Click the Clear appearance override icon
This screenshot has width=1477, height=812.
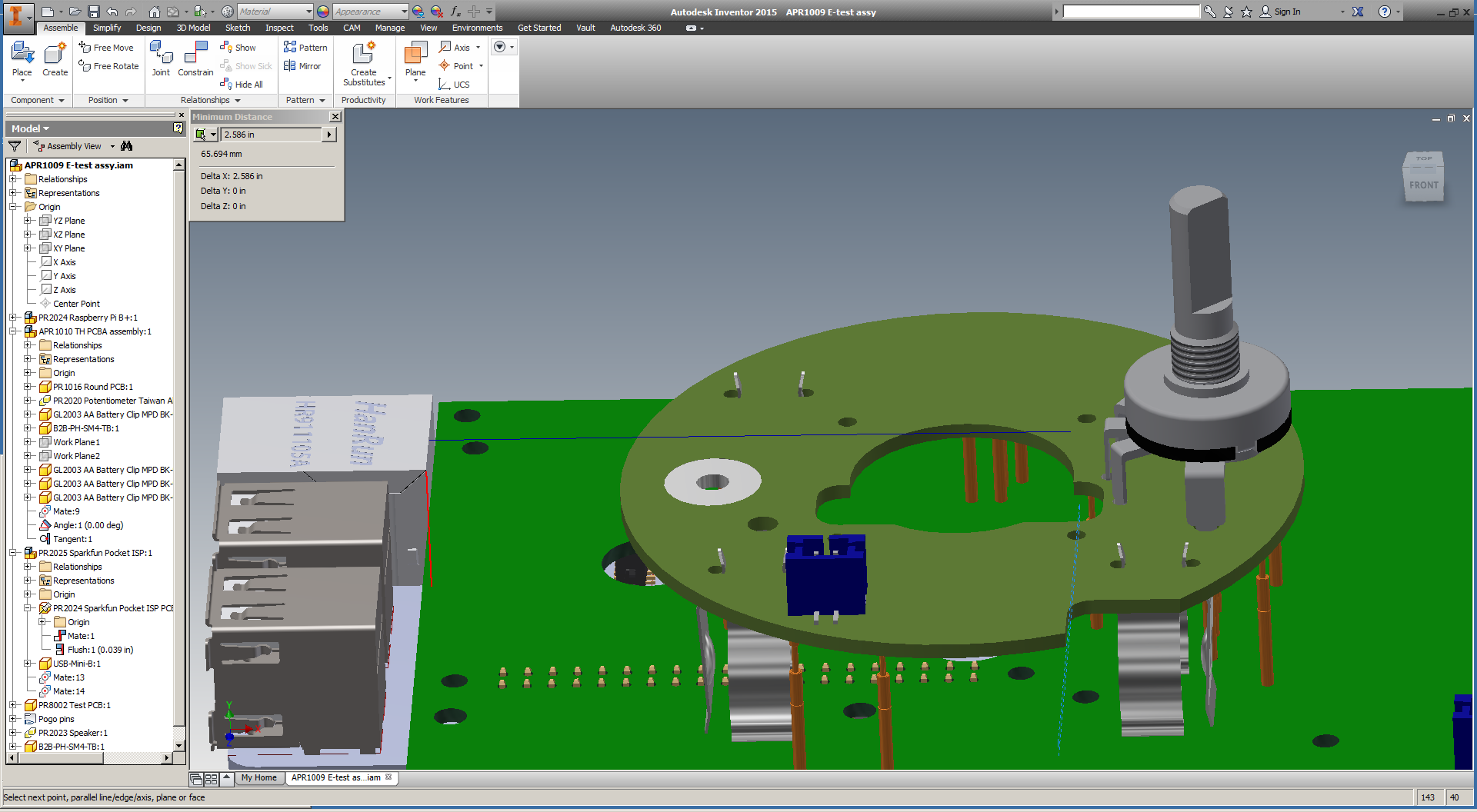pos(436,12)
